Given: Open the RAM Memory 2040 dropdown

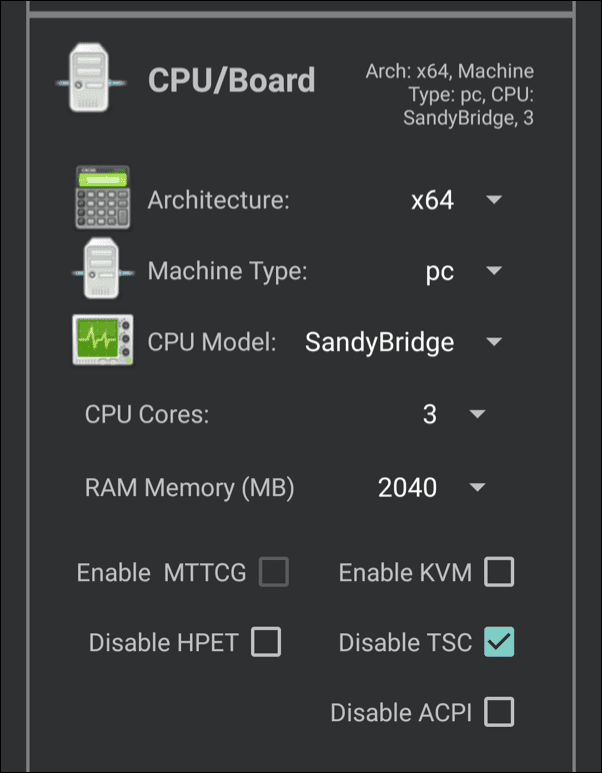Looking at the screenshot, I should 430,487.
